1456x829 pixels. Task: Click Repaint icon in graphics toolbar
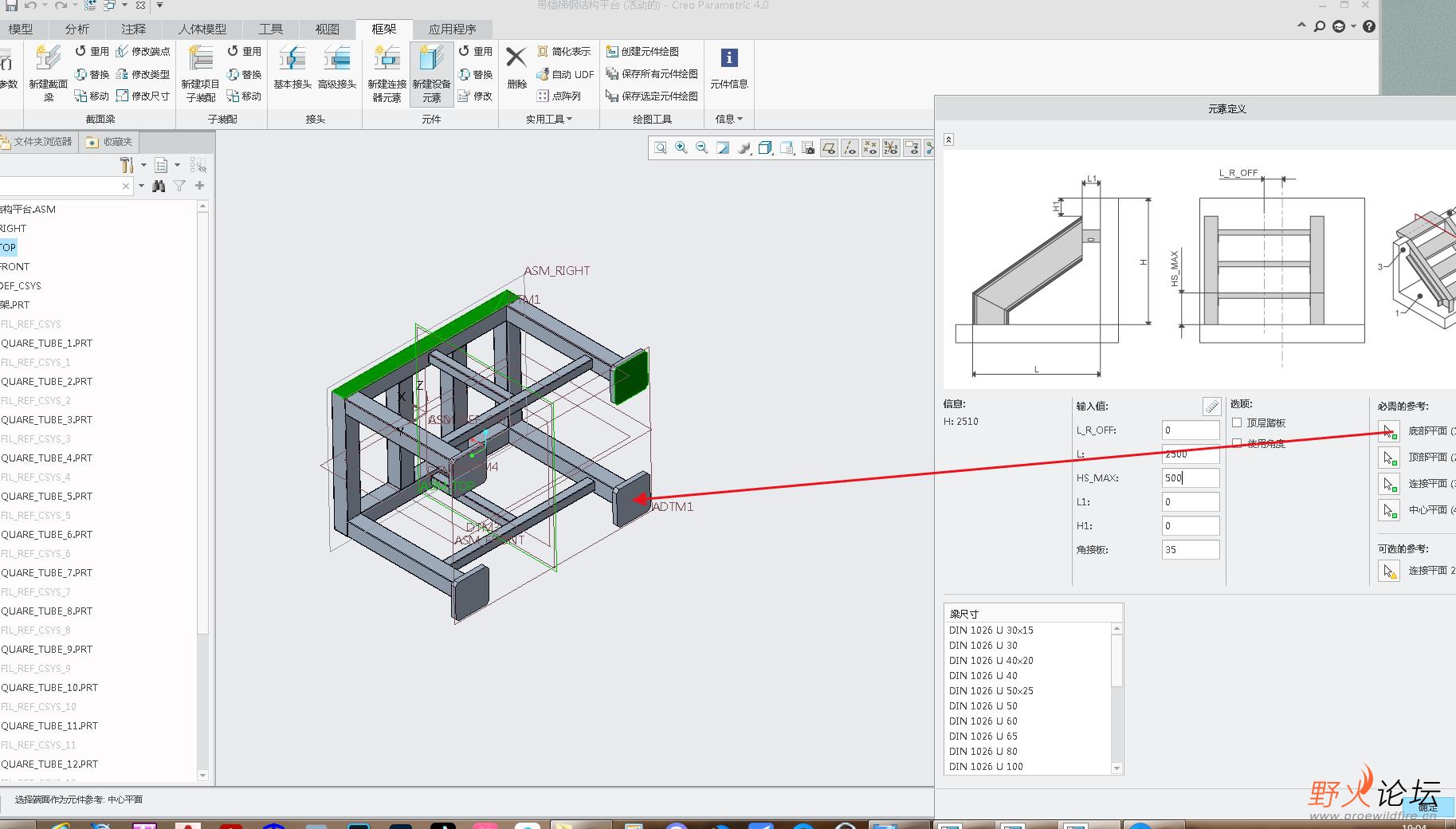tap(723, 147)
